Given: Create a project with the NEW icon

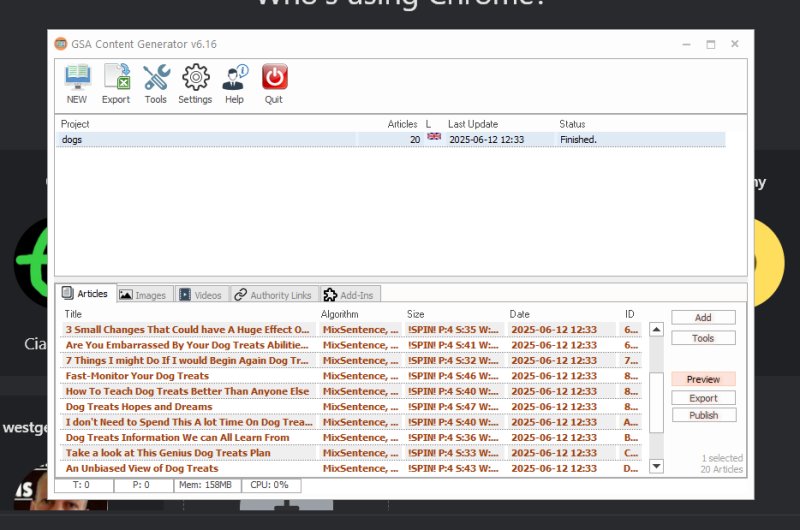Looking at the screenshot, I should pyautogui.click(x=77, y=84).
